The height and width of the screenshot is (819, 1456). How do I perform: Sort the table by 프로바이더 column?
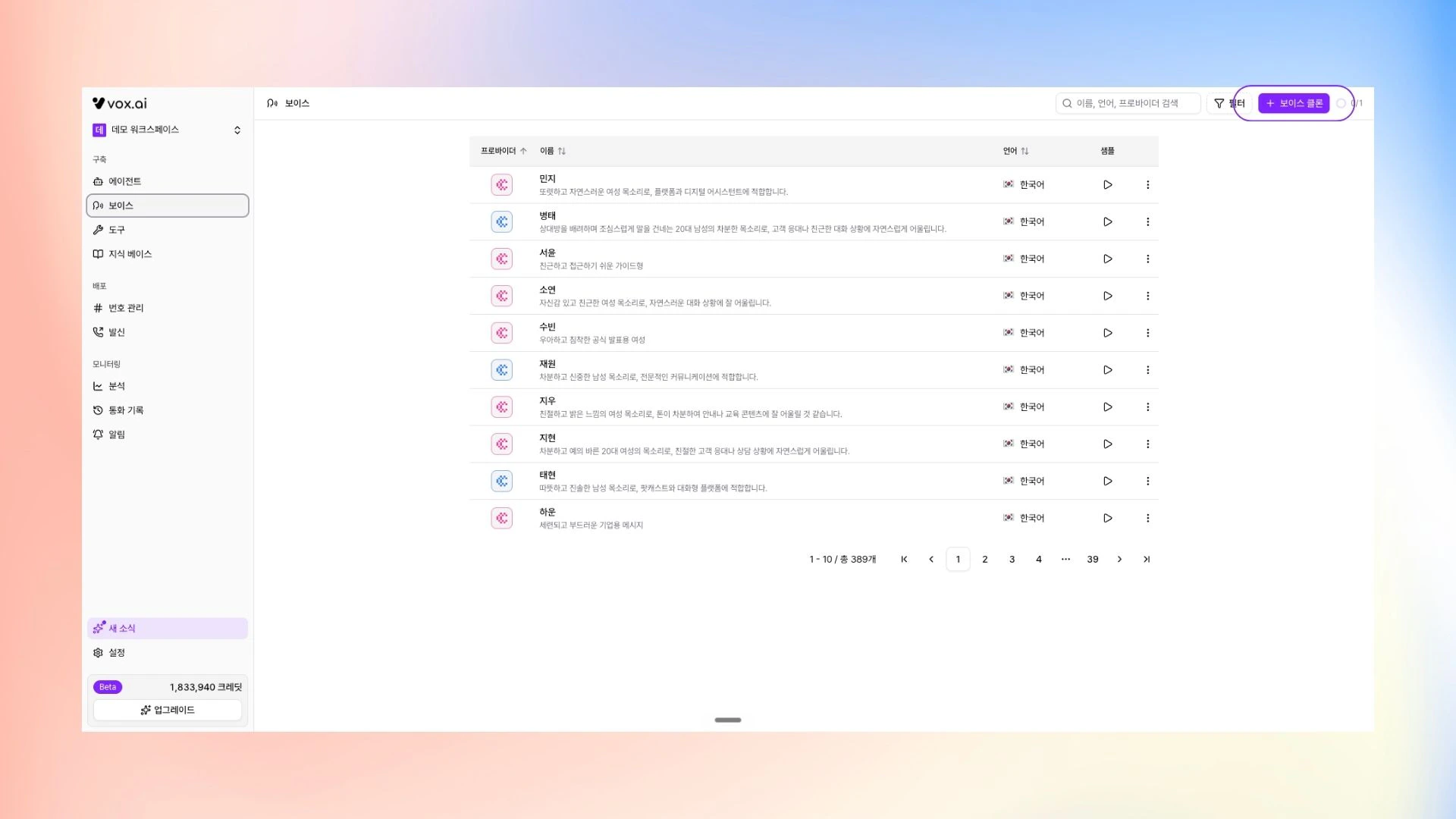coord(504,152)
